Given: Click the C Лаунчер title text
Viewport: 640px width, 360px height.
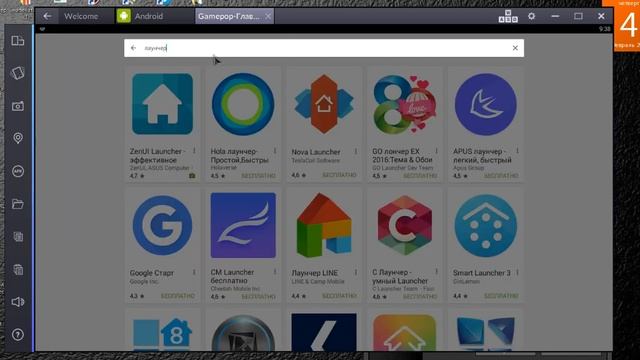Looking at the screenshot, I should tap(400, 276).
